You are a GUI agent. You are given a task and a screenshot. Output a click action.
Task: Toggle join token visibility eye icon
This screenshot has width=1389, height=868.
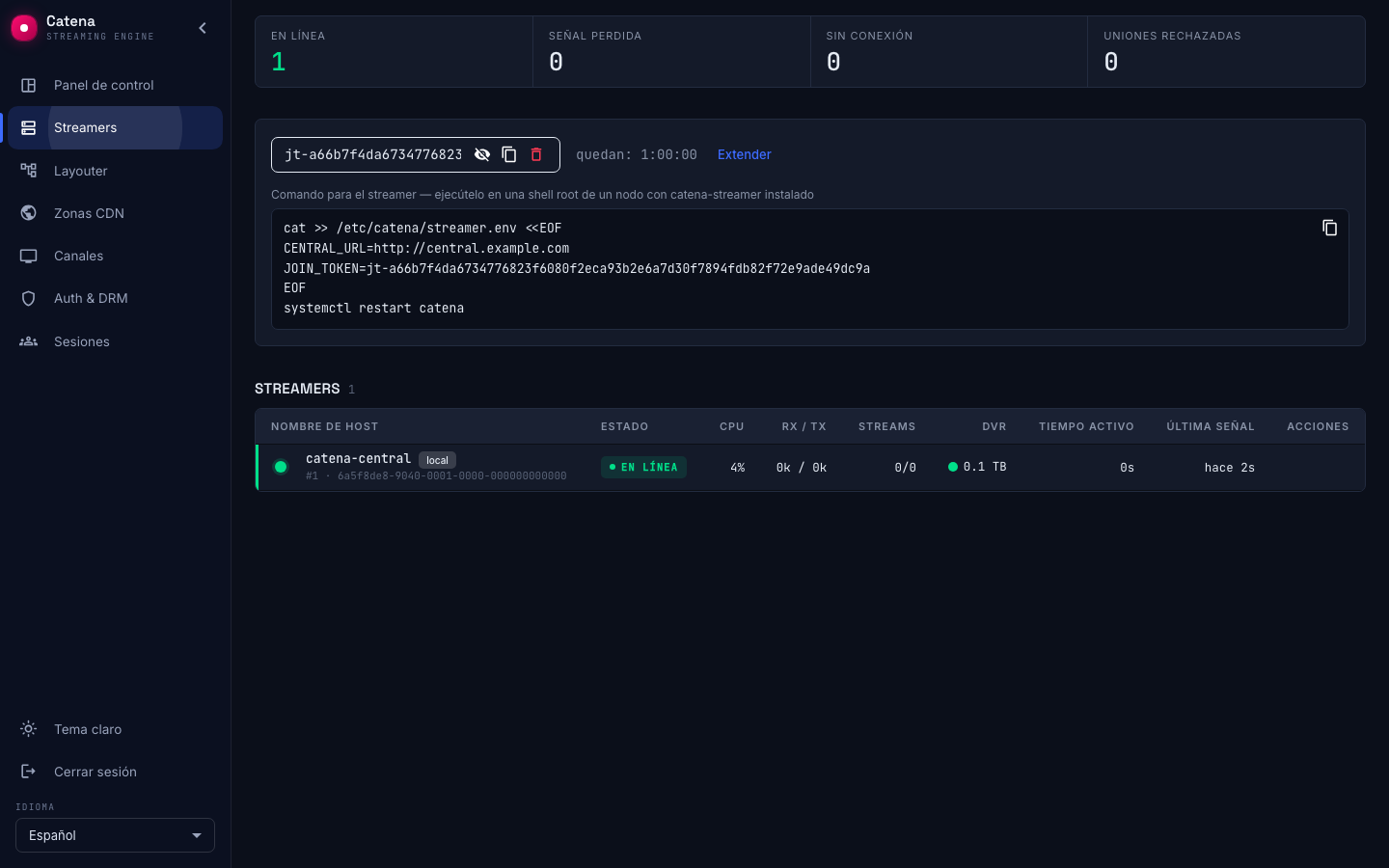tap(482, 154)
